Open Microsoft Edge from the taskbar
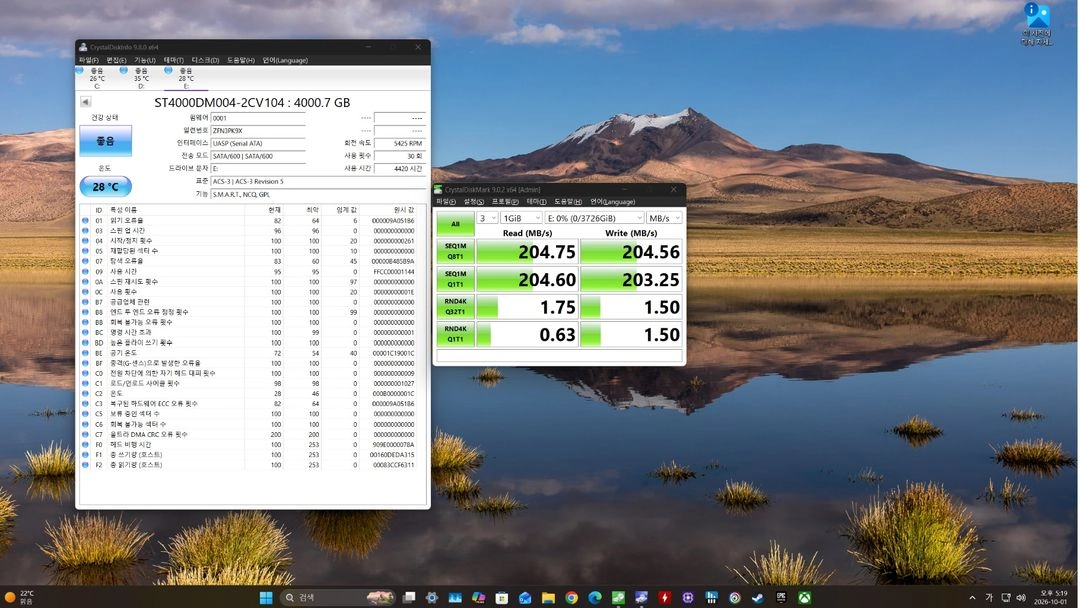 click(x=595, y=598)
